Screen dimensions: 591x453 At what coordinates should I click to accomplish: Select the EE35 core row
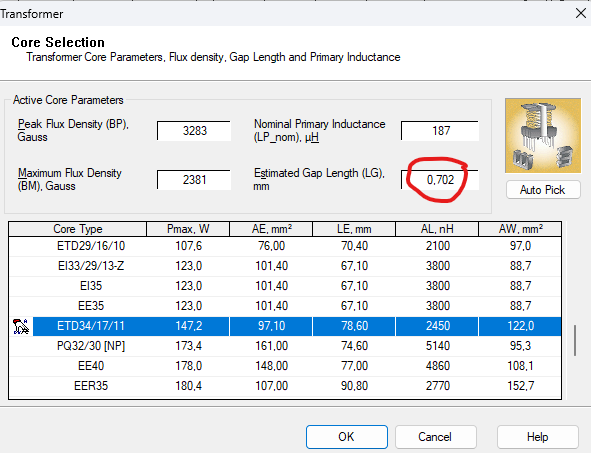285,306
